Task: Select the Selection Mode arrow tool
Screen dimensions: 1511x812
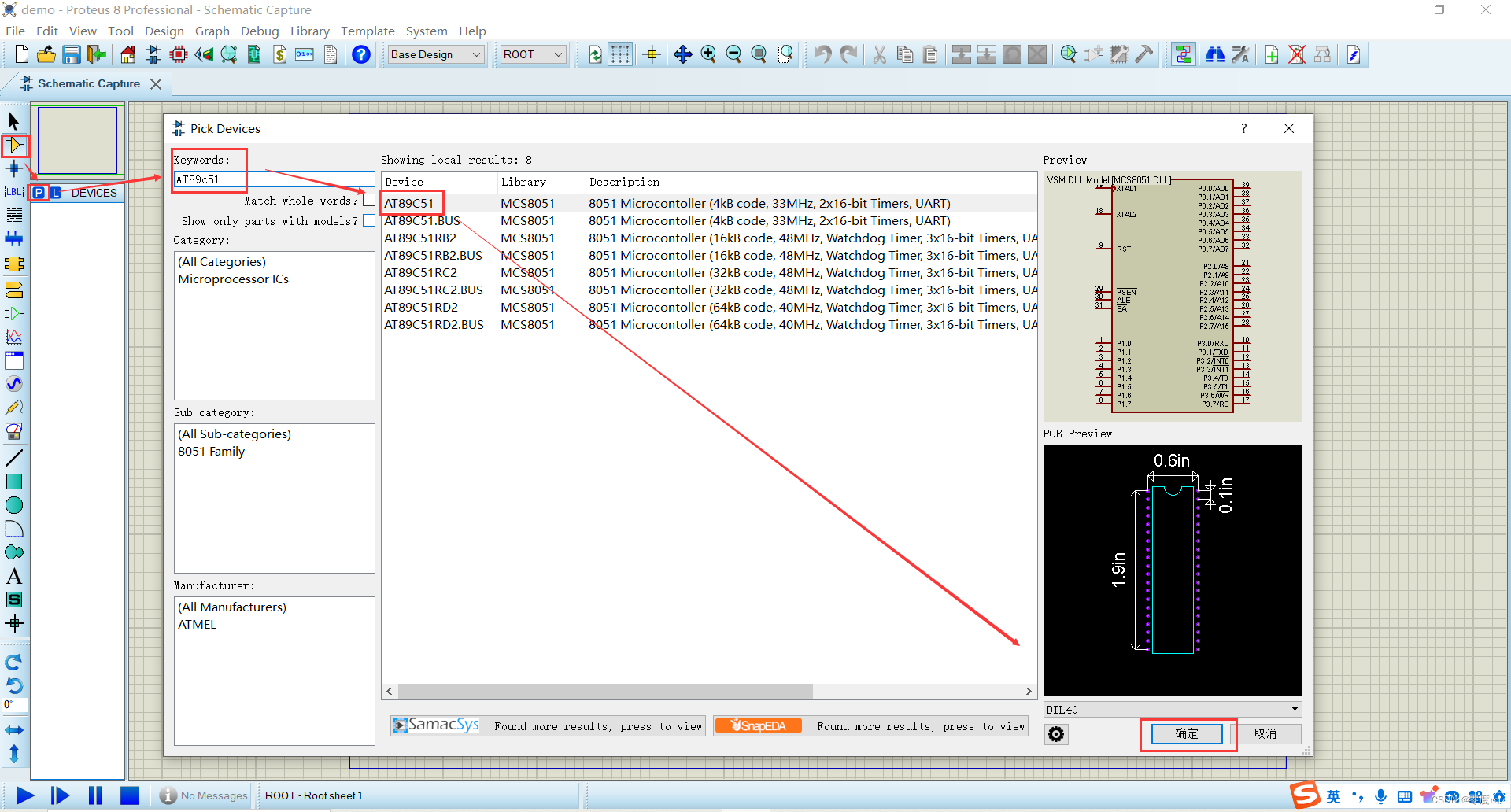Action: [x=13, y=121]
